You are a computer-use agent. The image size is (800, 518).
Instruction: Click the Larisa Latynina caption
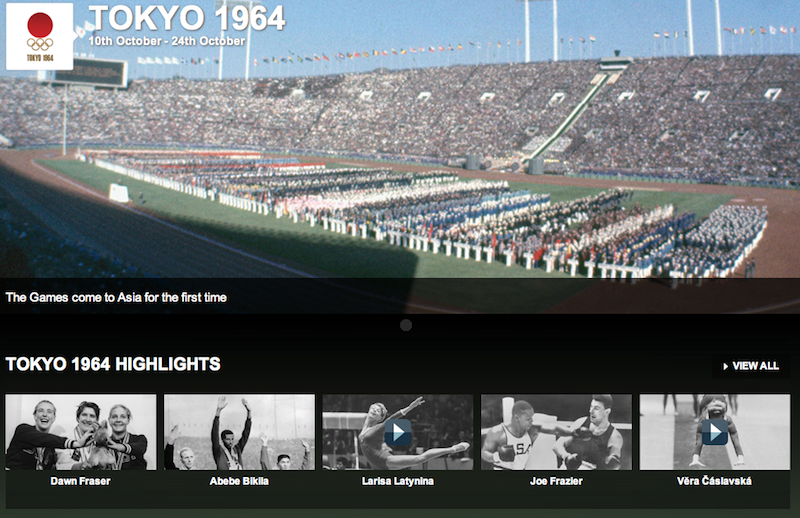(398, 481)
